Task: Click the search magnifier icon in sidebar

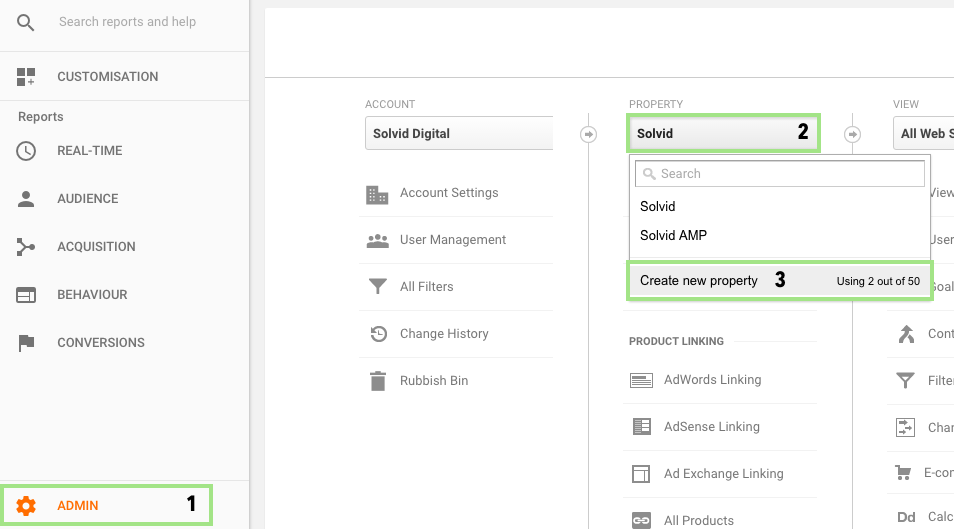Action: [x=26, y=23]
